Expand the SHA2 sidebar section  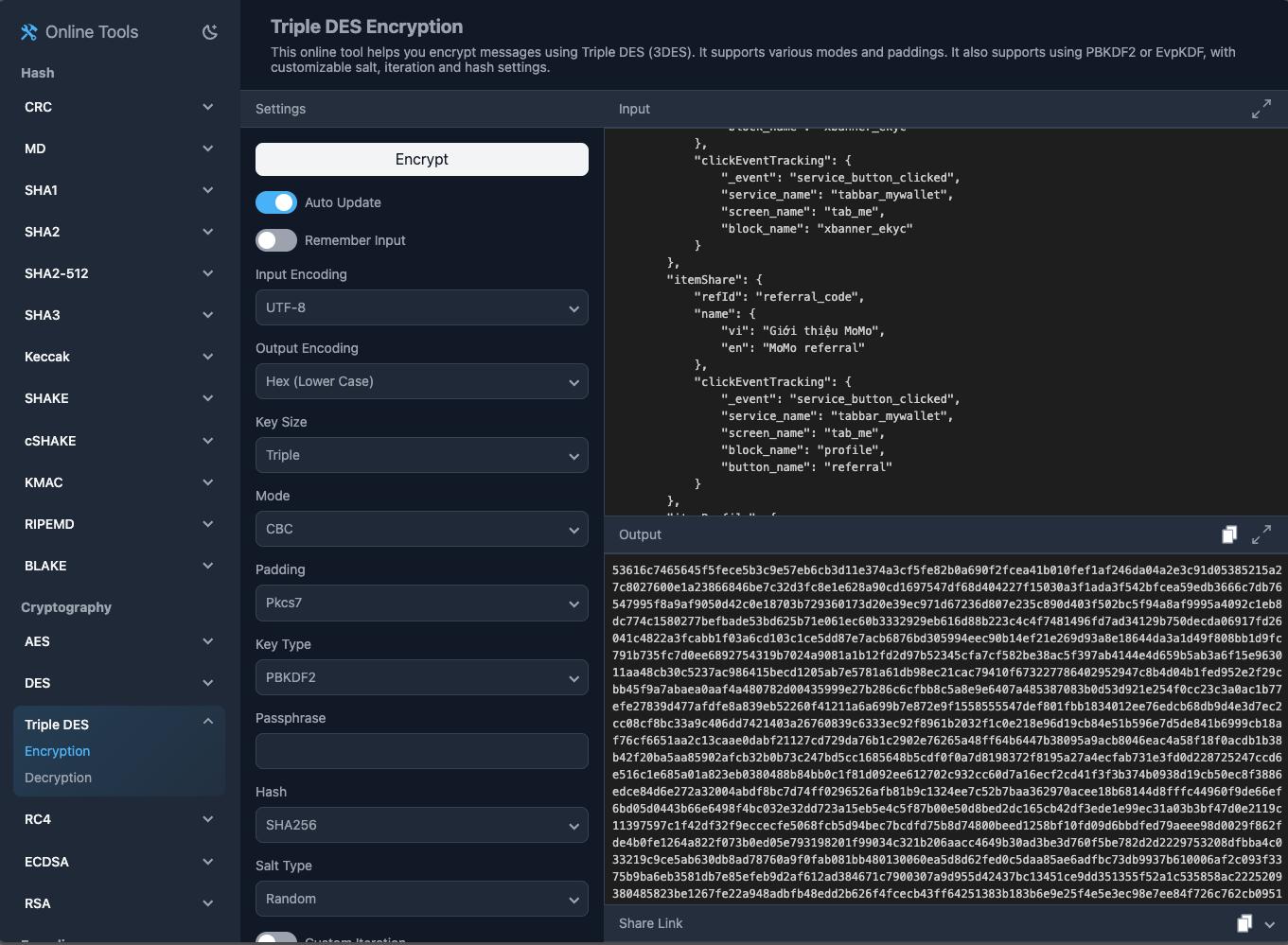(119, 232)
